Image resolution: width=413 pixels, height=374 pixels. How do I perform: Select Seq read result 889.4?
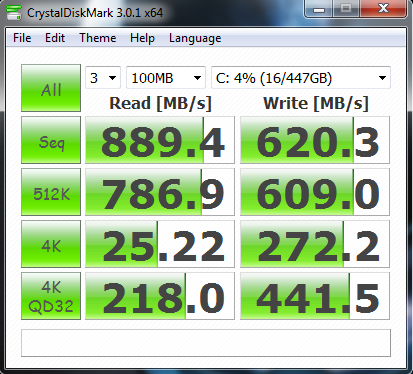click(160, 140)
